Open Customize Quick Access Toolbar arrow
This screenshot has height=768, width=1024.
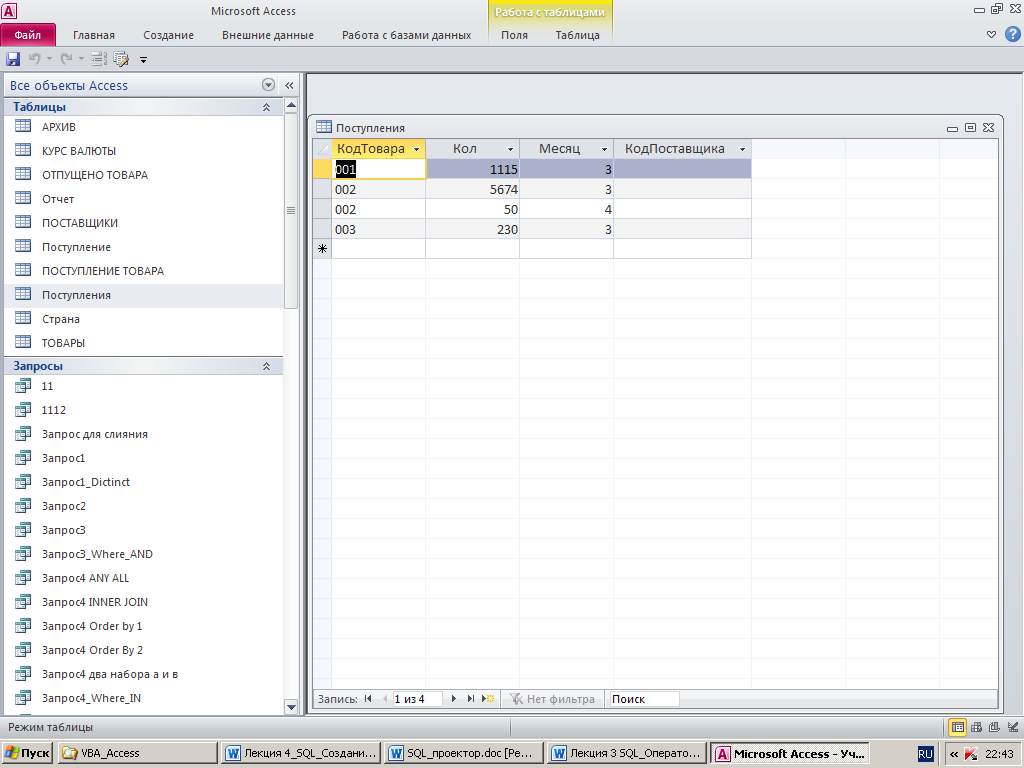tap(143, 60)
